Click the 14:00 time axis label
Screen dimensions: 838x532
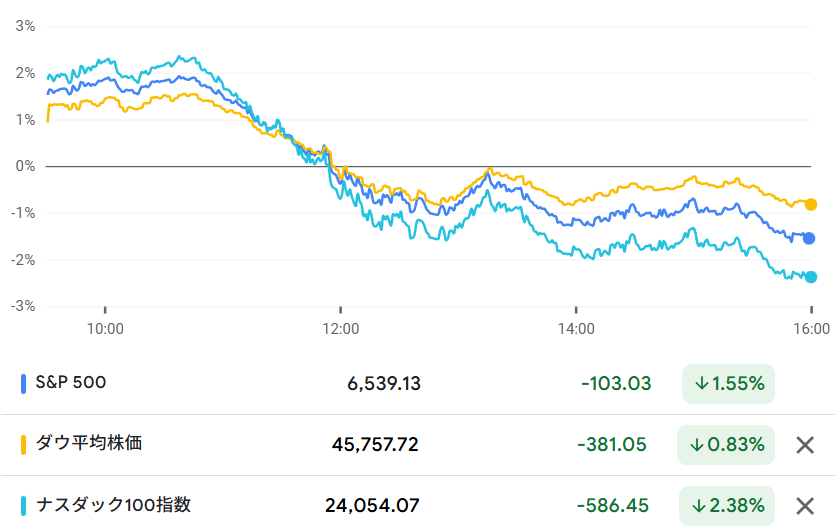576,327
